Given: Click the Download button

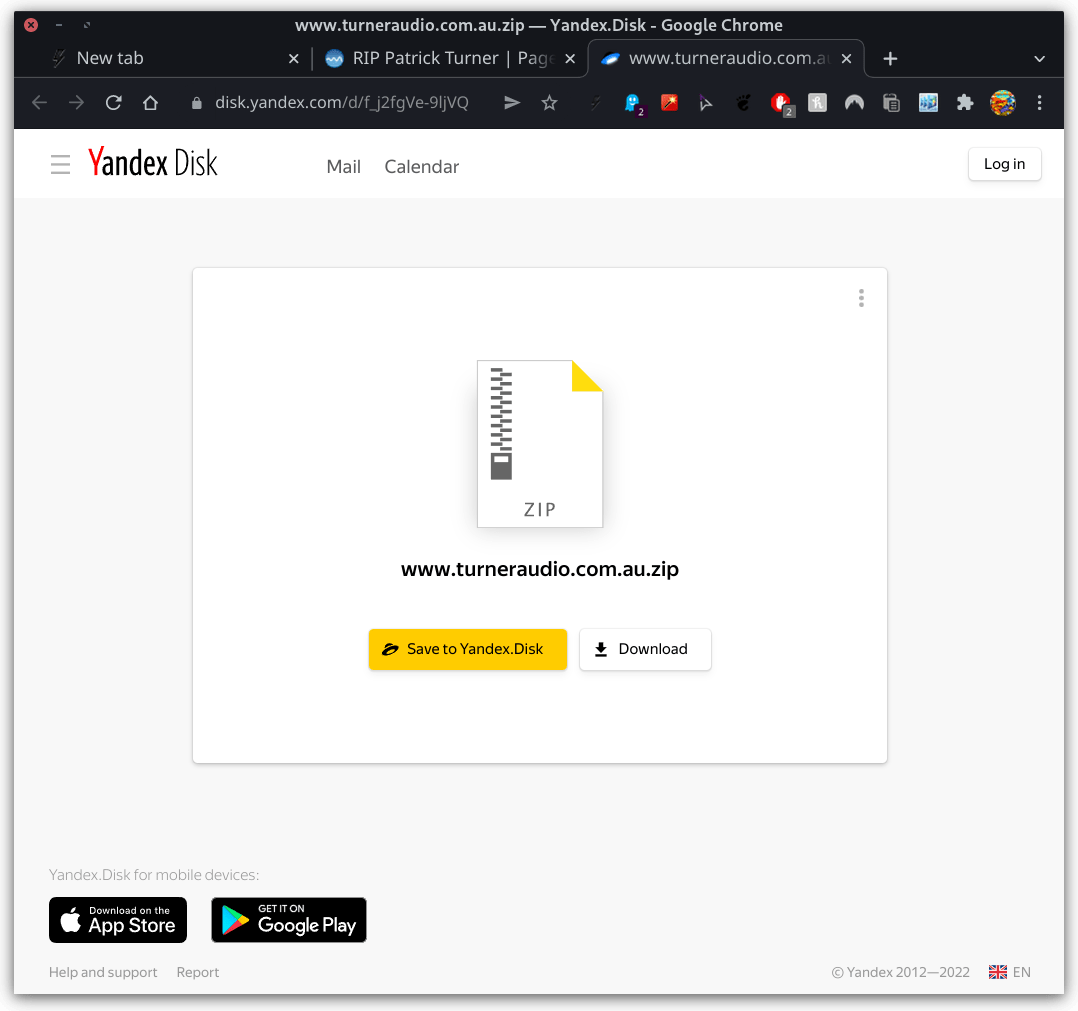Looking at the screenshot, I should pyautogui.click(x=645, y=649).
